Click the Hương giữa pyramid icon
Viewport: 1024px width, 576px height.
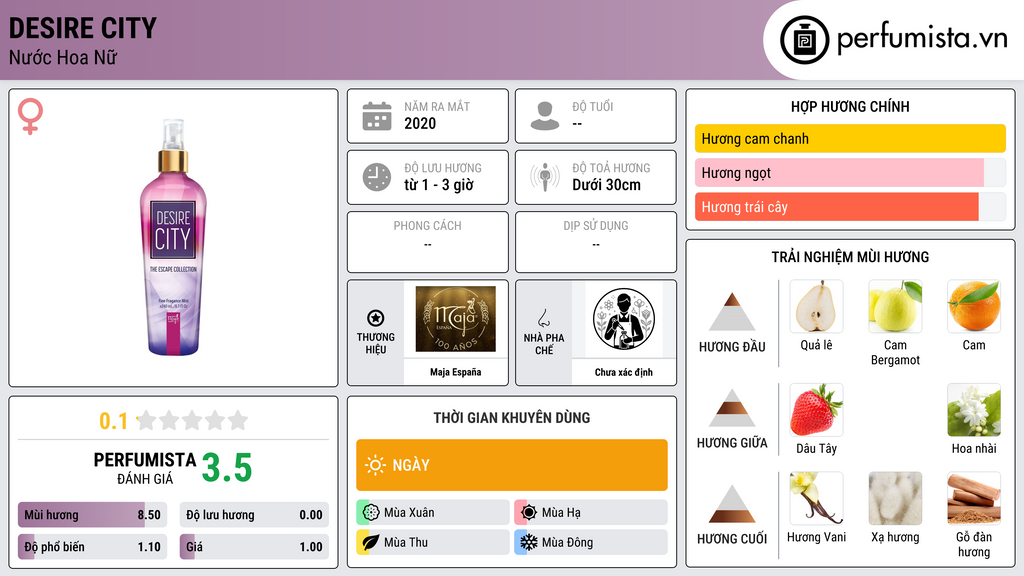pos(732,408)
